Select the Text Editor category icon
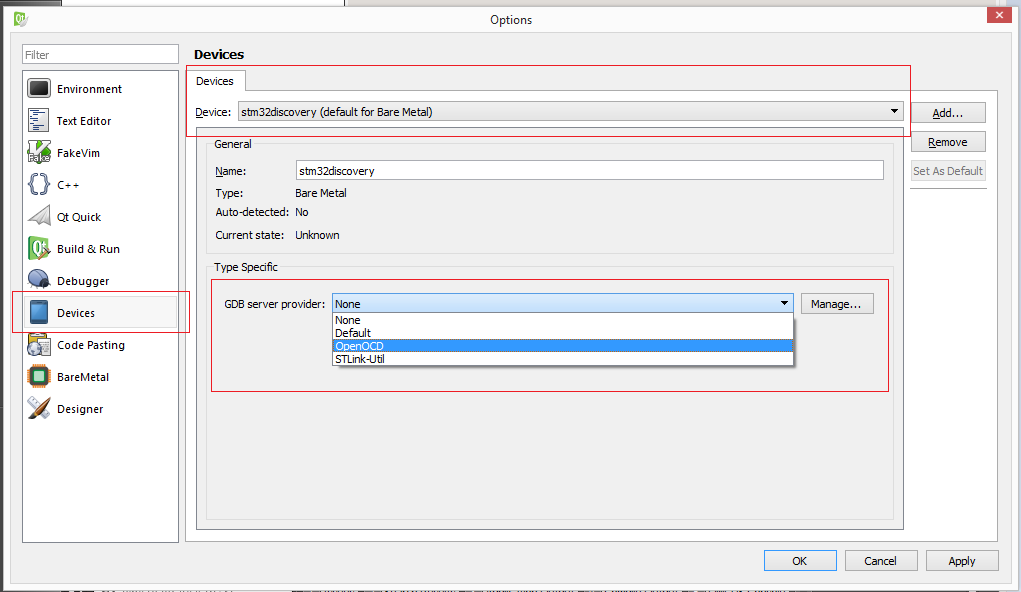 tap(38, 120)
